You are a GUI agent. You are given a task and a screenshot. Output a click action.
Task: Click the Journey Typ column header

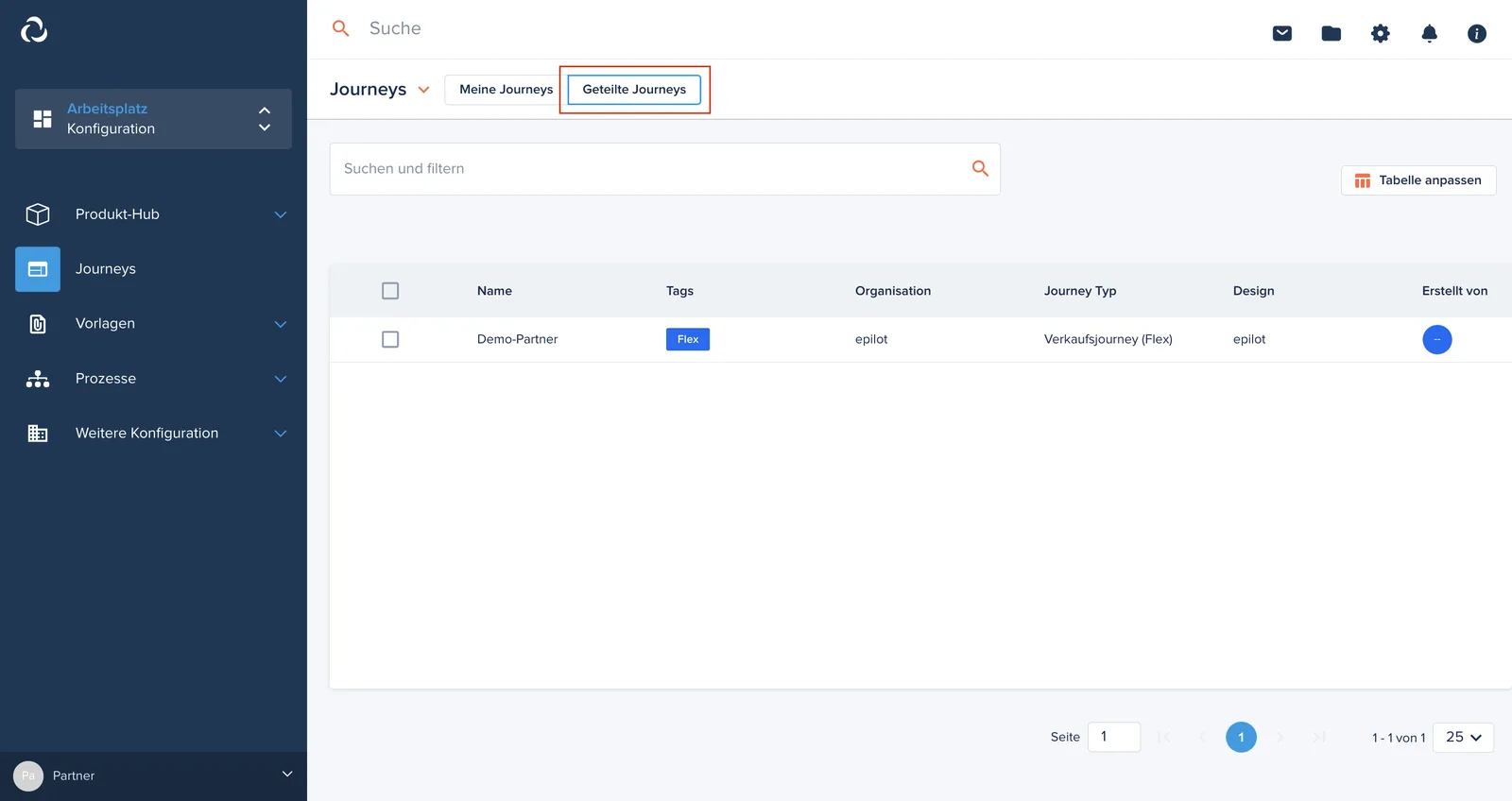(x=1080, y=291)
